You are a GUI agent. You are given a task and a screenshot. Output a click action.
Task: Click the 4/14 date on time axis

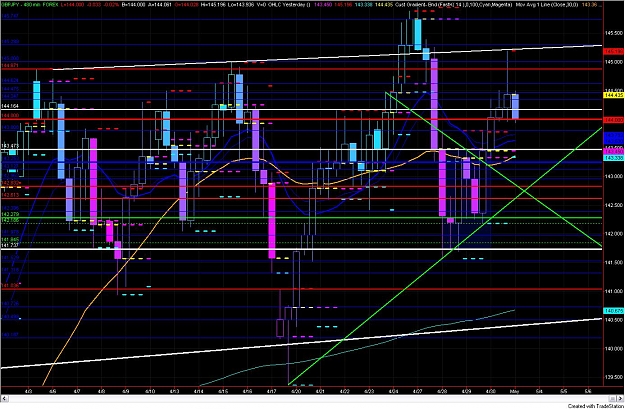click(199, 391)
